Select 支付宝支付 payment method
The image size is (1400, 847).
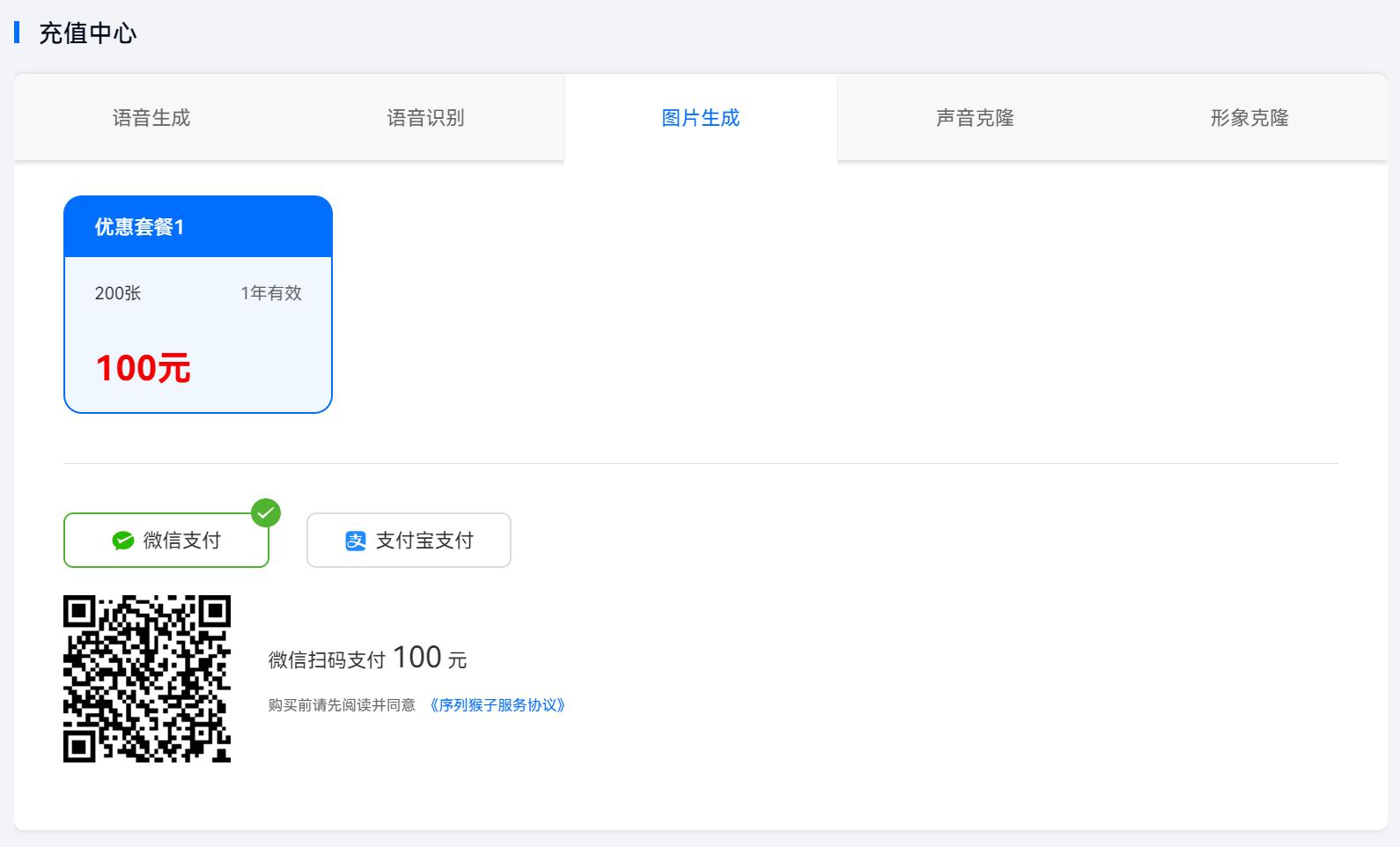(x=409, y=541)
